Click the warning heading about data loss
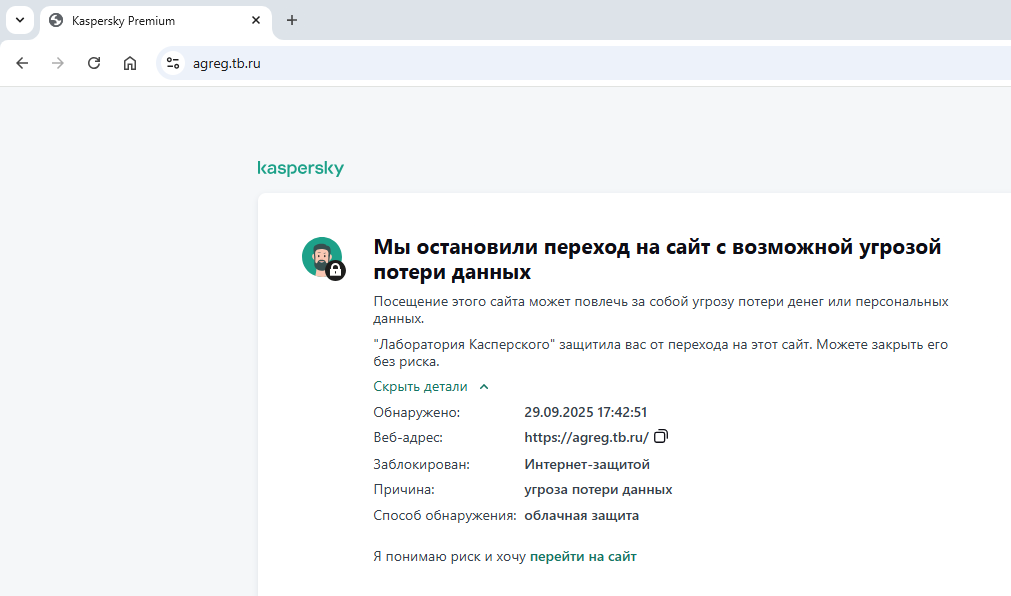Image resolution: width=1011 pixels, height=596 pixels. click(x=657, y=259)
